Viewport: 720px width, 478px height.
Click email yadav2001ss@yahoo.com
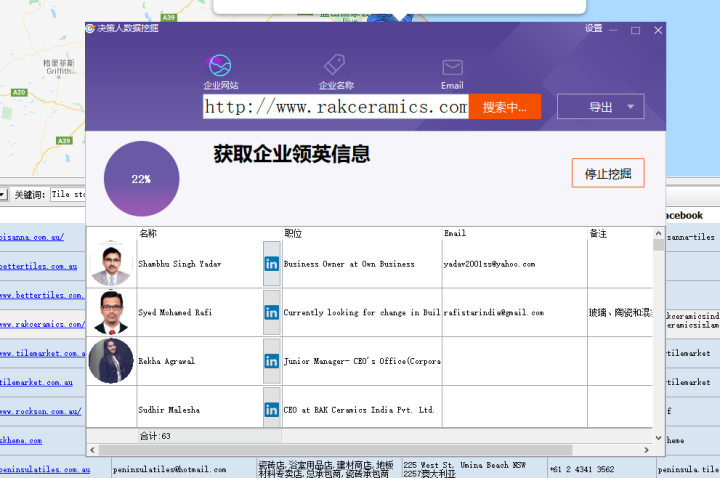[489, 264]
